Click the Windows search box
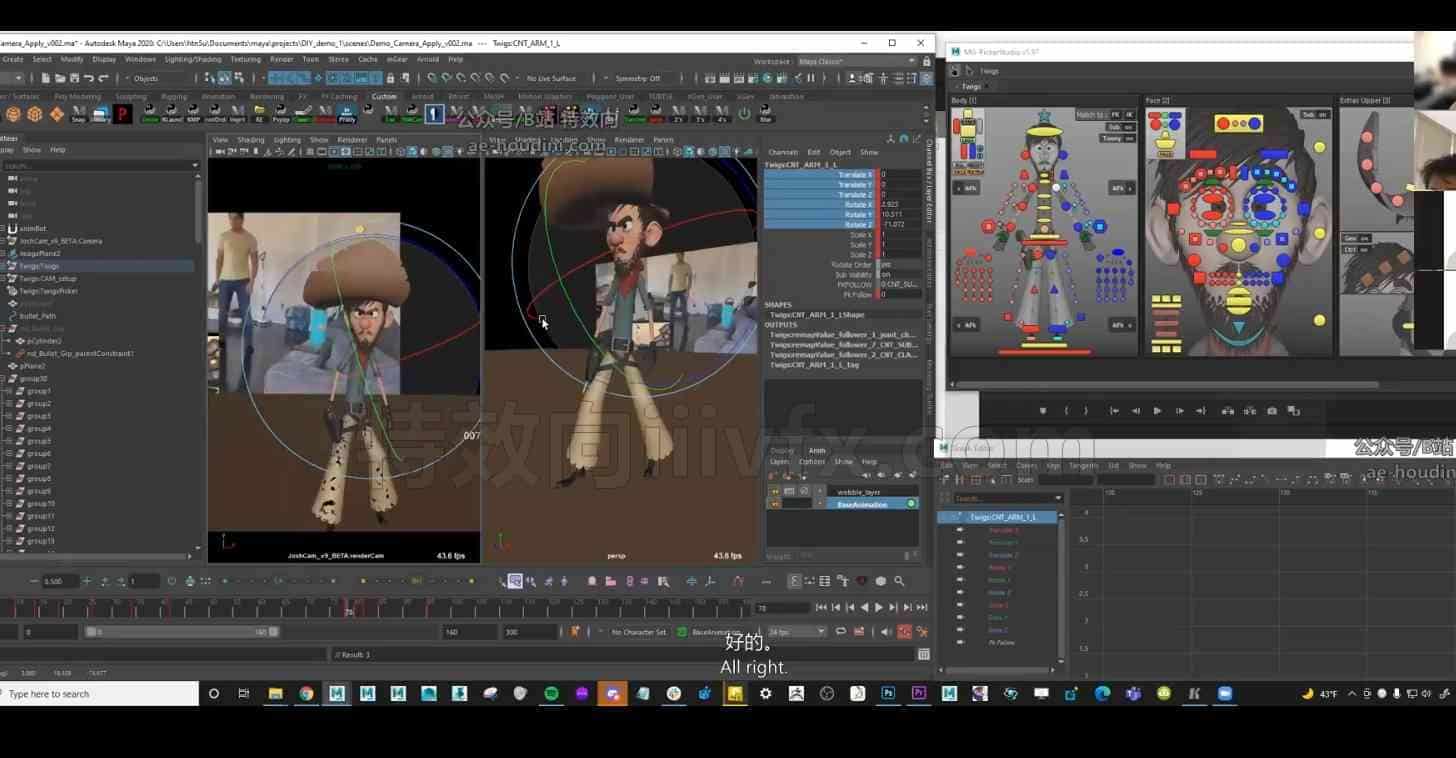 (99, 693)
